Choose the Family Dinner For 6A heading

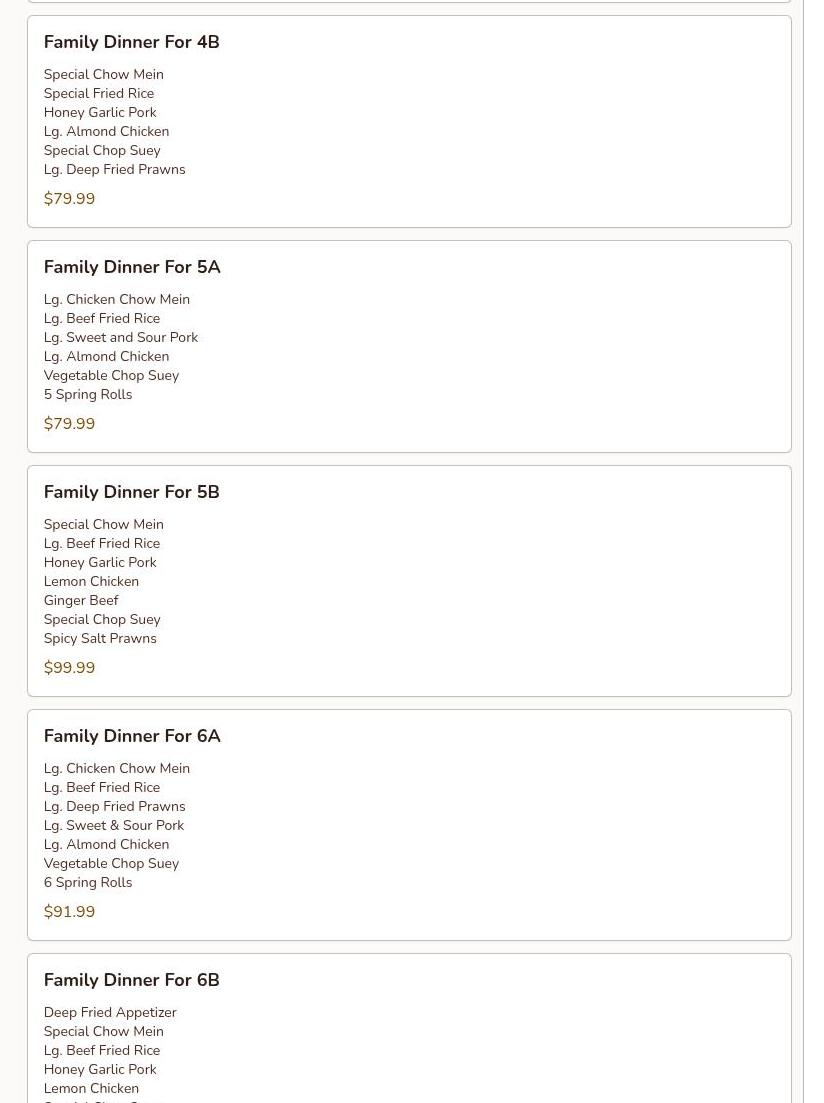pos(132,737)
